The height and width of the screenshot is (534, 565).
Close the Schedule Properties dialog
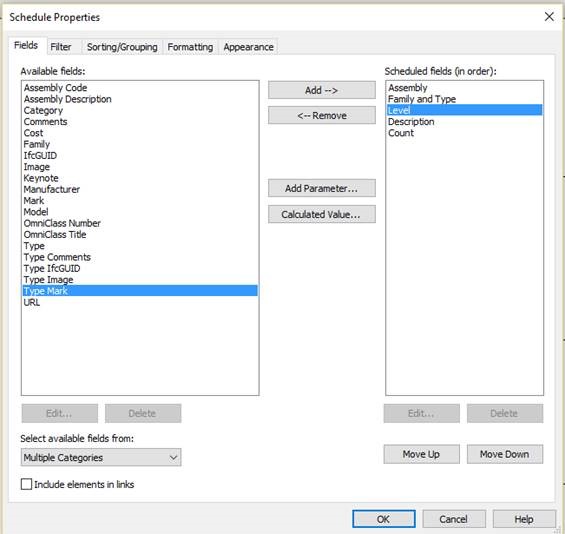click(x=549, y=17)
